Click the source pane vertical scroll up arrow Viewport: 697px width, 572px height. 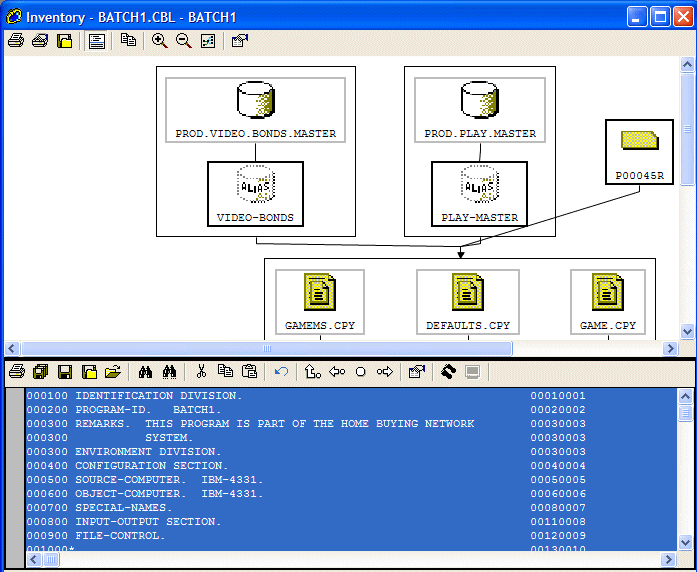pyautogui.click(x=685, y=396)
